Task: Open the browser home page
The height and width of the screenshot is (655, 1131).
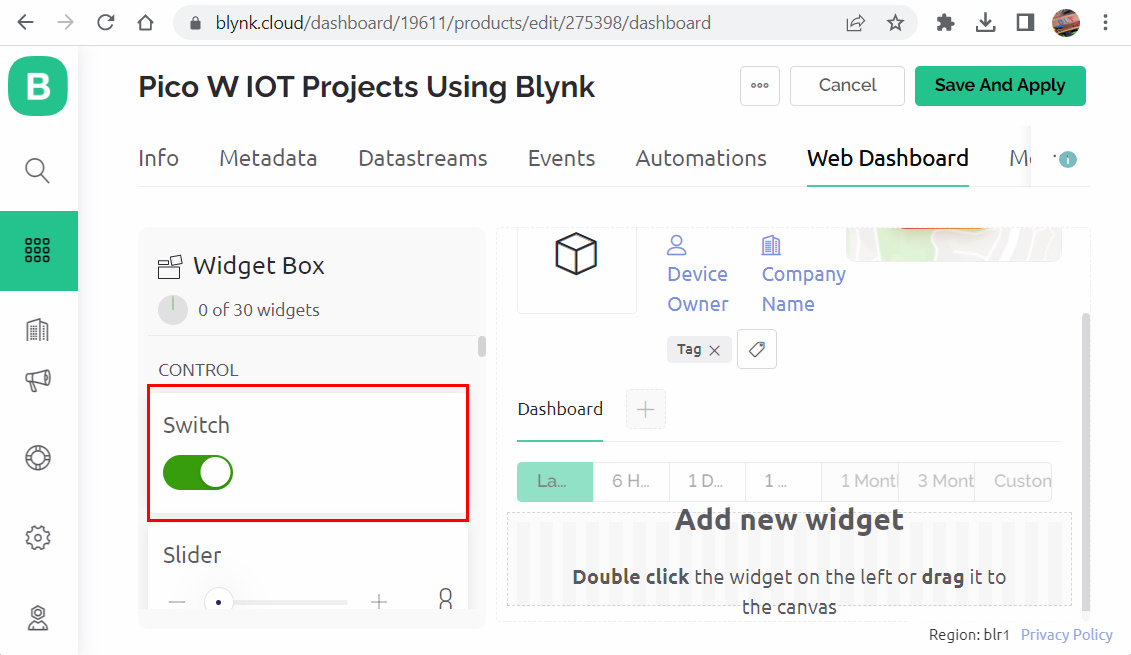Action: point(146,22)
